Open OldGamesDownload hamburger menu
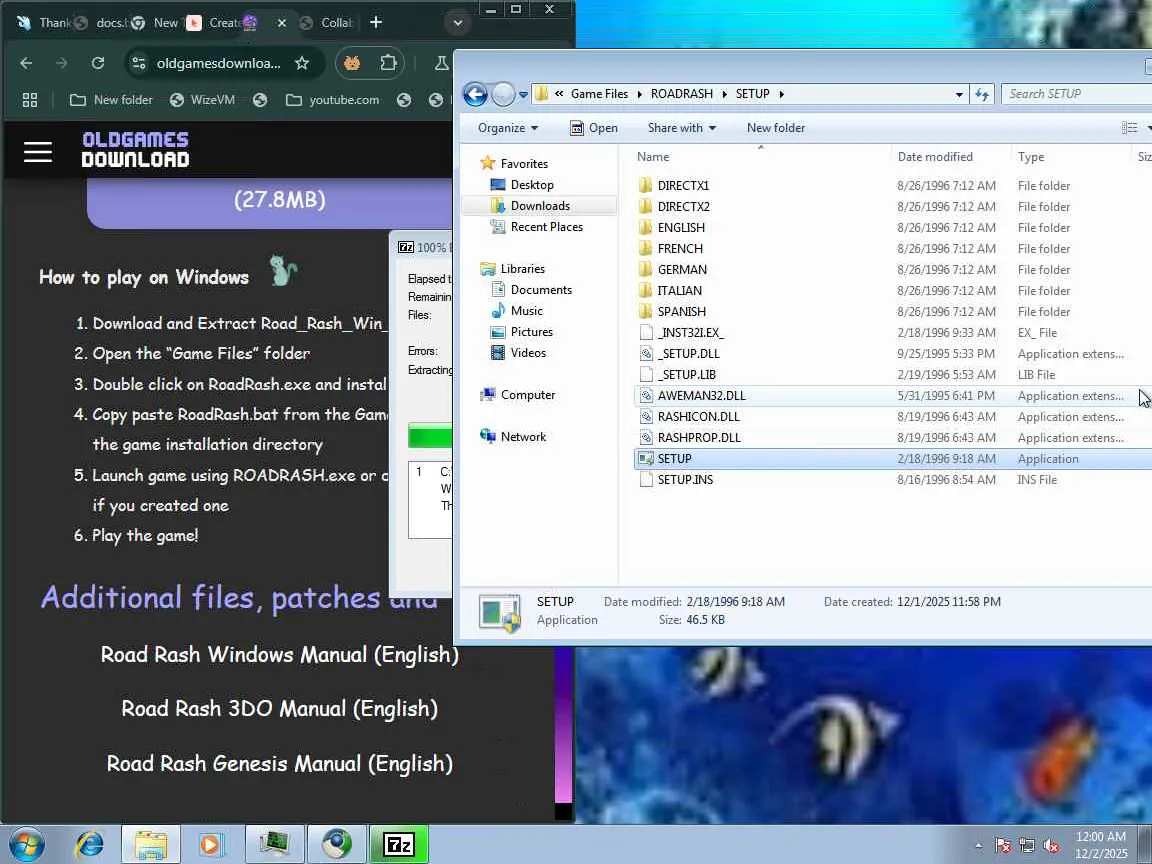This screenshot has height=864, width=1152. pyautogui.click(x=37, y=151)
